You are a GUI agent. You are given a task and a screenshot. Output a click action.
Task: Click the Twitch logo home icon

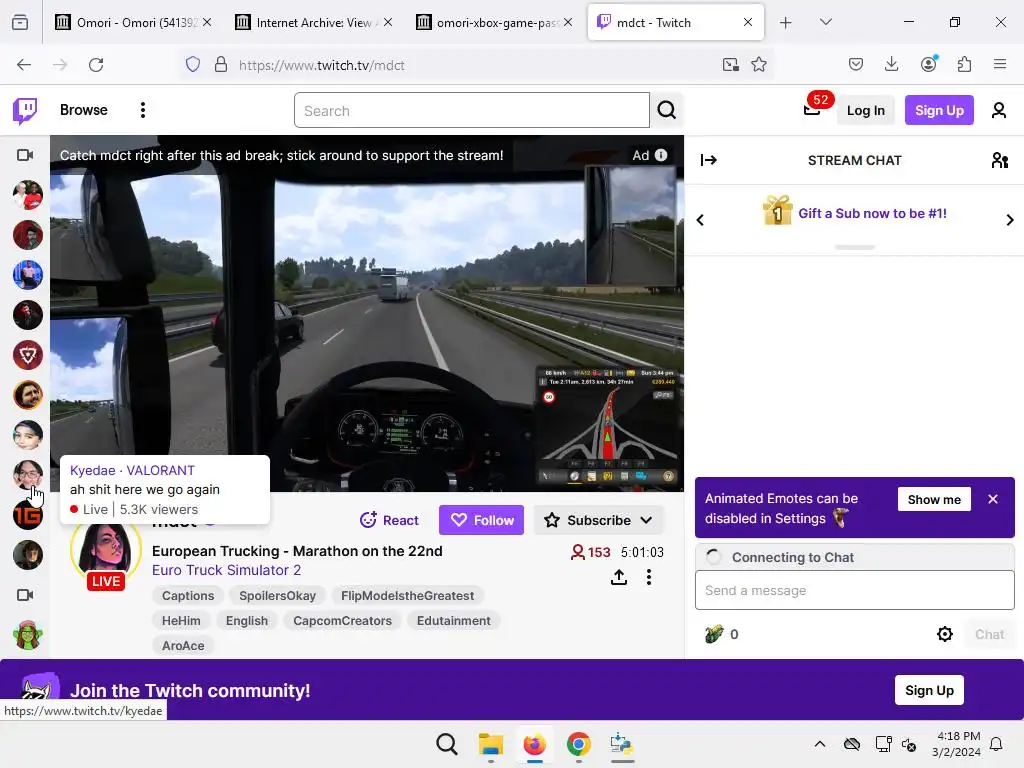tap(25, 110)
